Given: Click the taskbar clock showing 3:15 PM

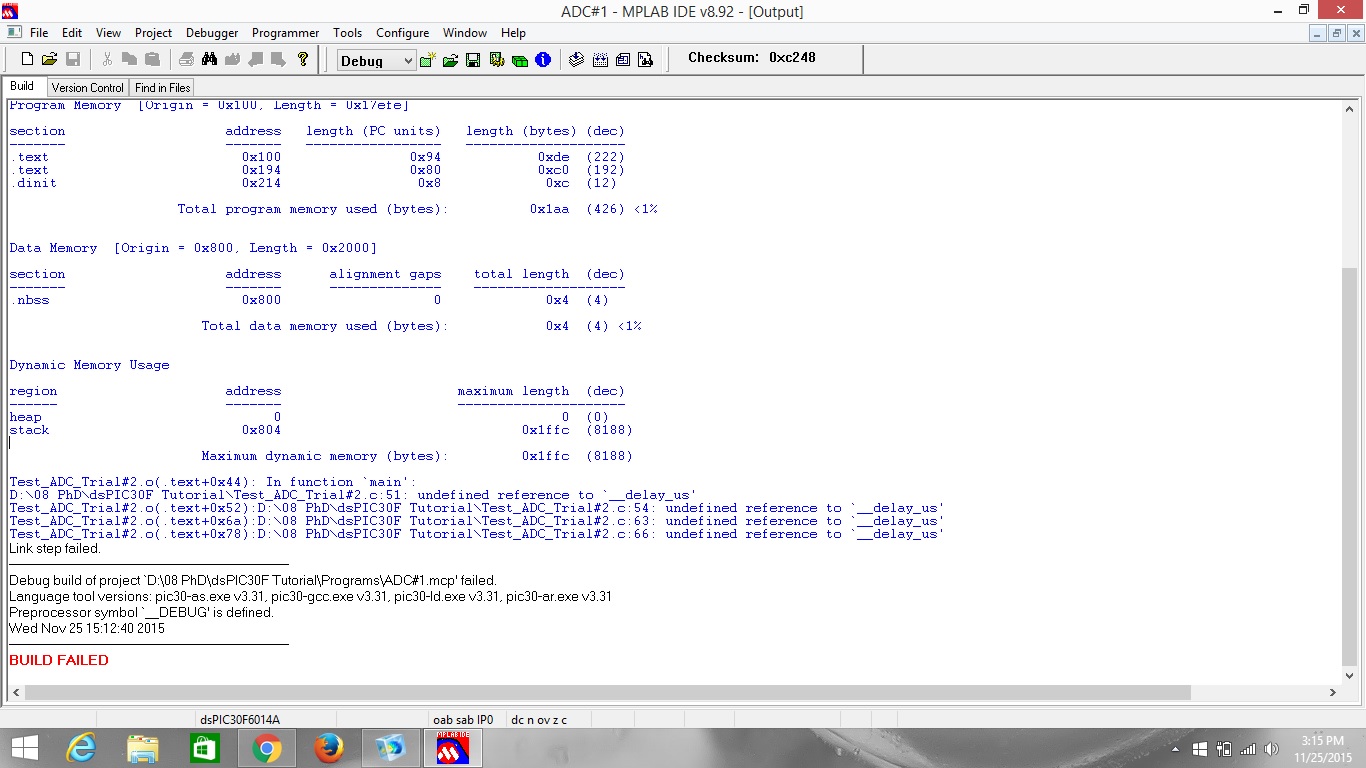Looking at the screenshot, I should [x=1323, y=749].
